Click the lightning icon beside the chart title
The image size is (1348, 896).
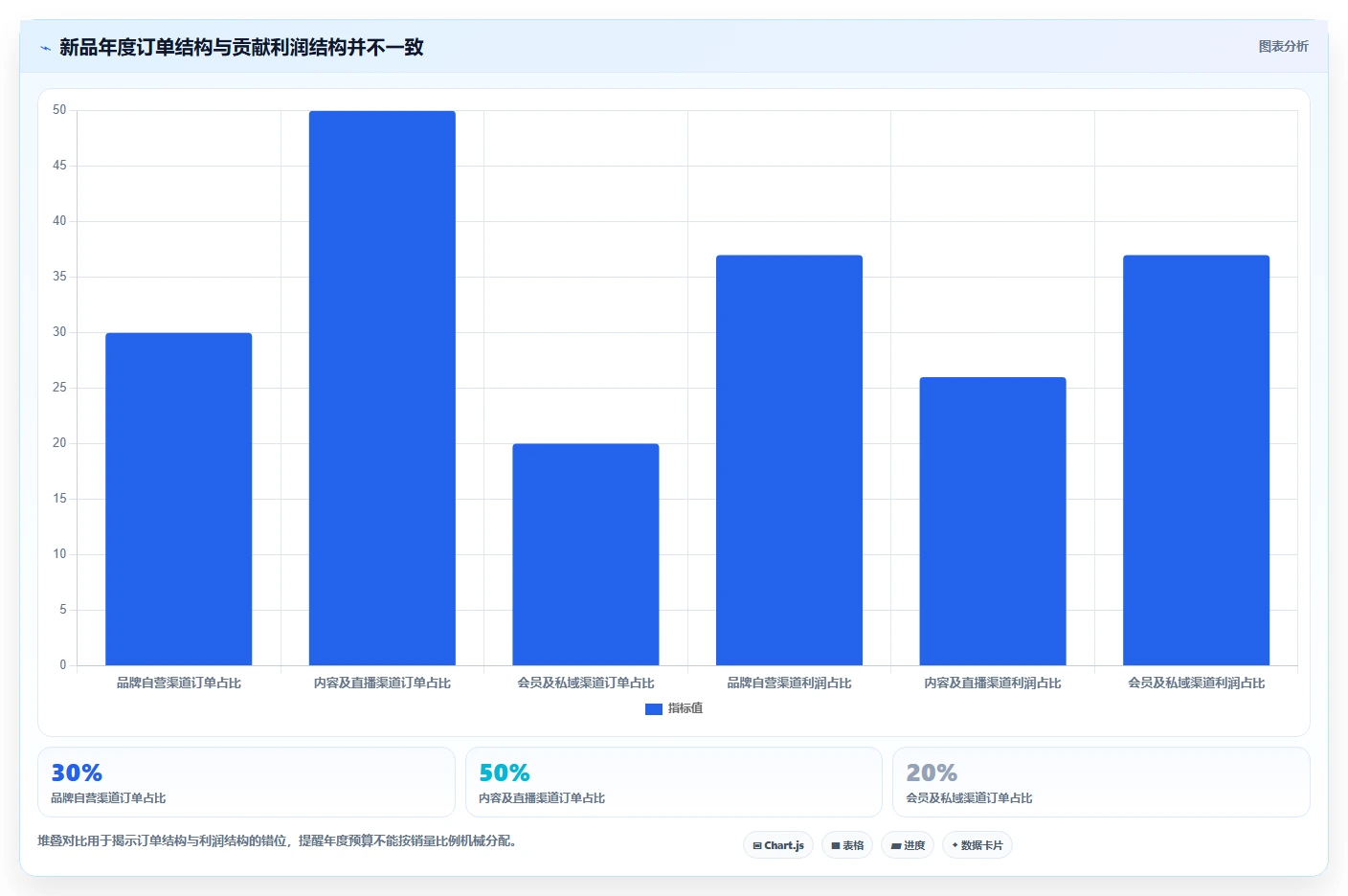(45, 48)
